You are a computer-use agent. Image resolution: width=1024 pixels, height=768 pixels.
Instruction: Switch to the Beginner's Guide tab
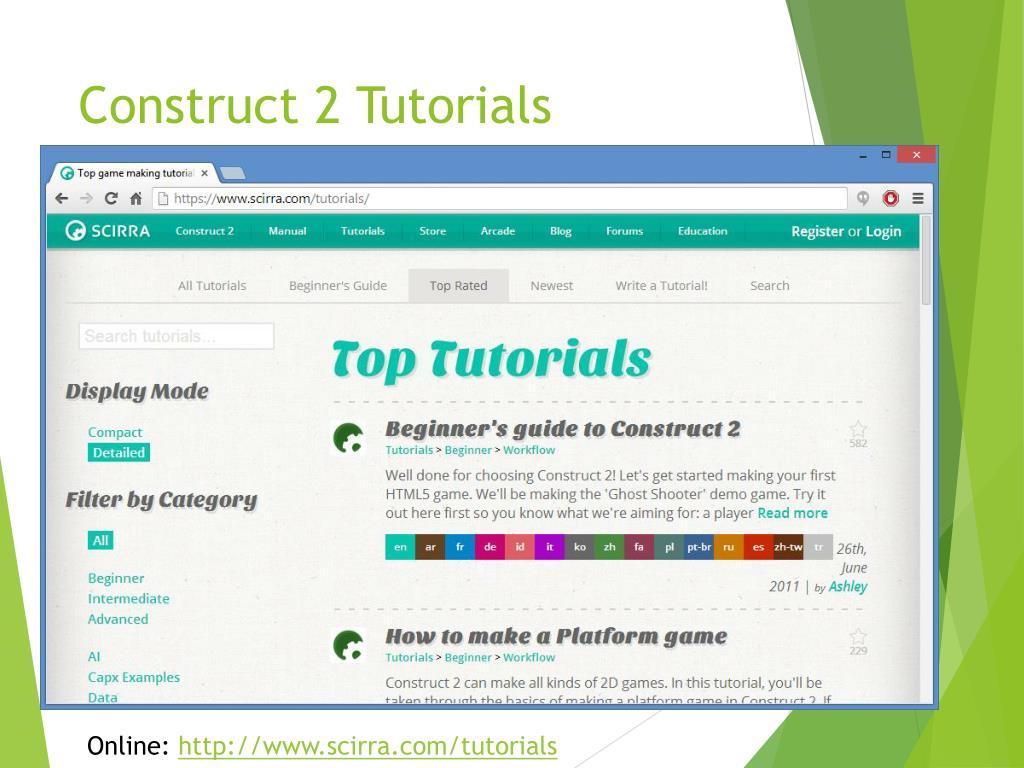338,285
